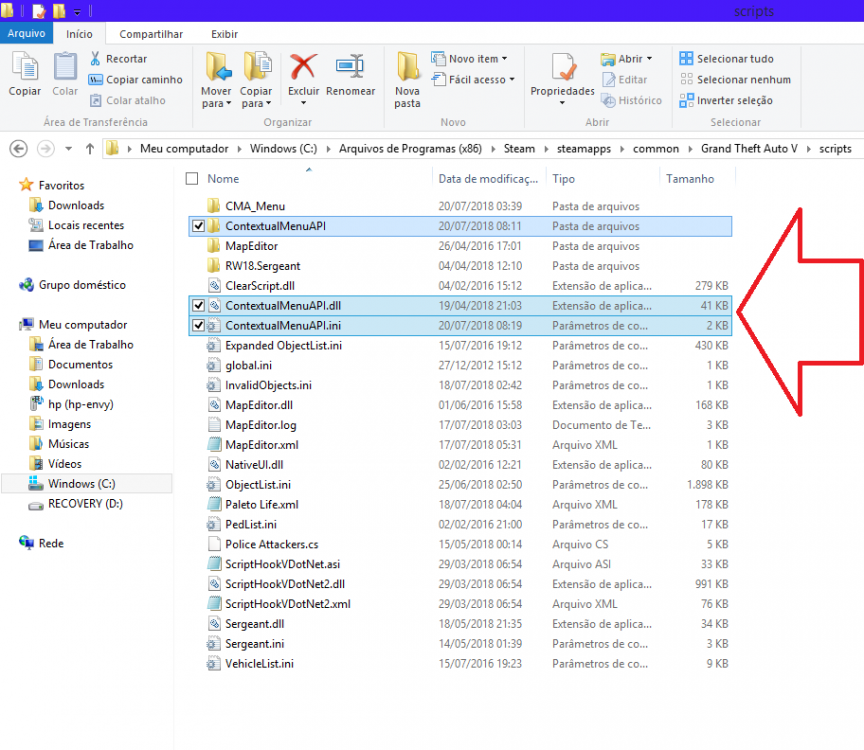Viewport: 864px width, 750px height.
Task: Click the Copiar ribbon icon
Action: 25,67
